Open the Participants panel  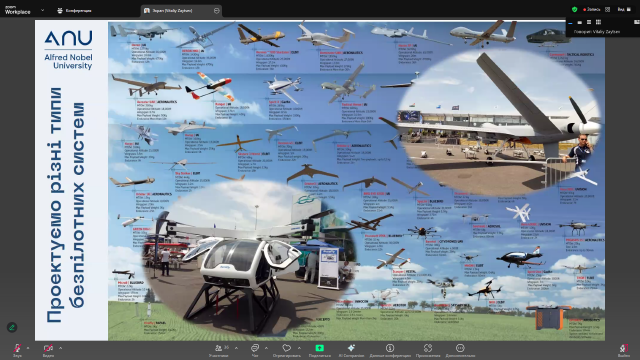tap(219, 350)
